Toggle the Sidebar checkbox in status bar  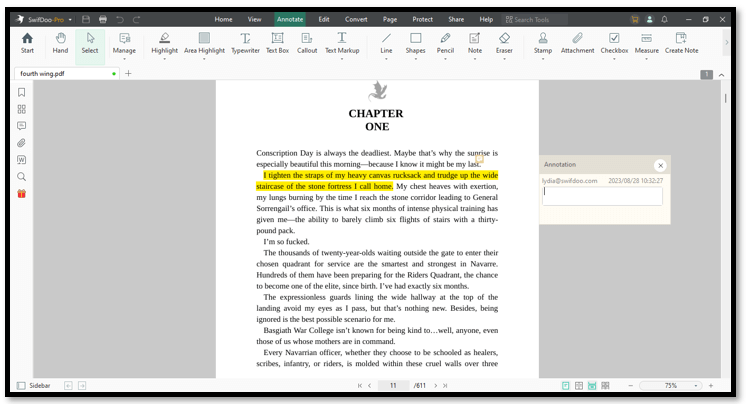(21, 385)
